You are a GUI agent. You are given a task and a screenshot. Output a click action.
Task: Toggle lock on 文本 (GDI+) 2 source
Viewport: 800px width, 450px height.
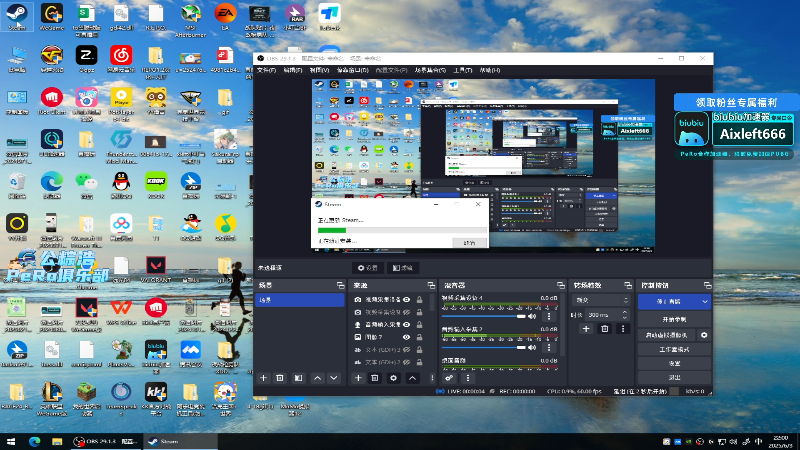click(x=419, y=362)
